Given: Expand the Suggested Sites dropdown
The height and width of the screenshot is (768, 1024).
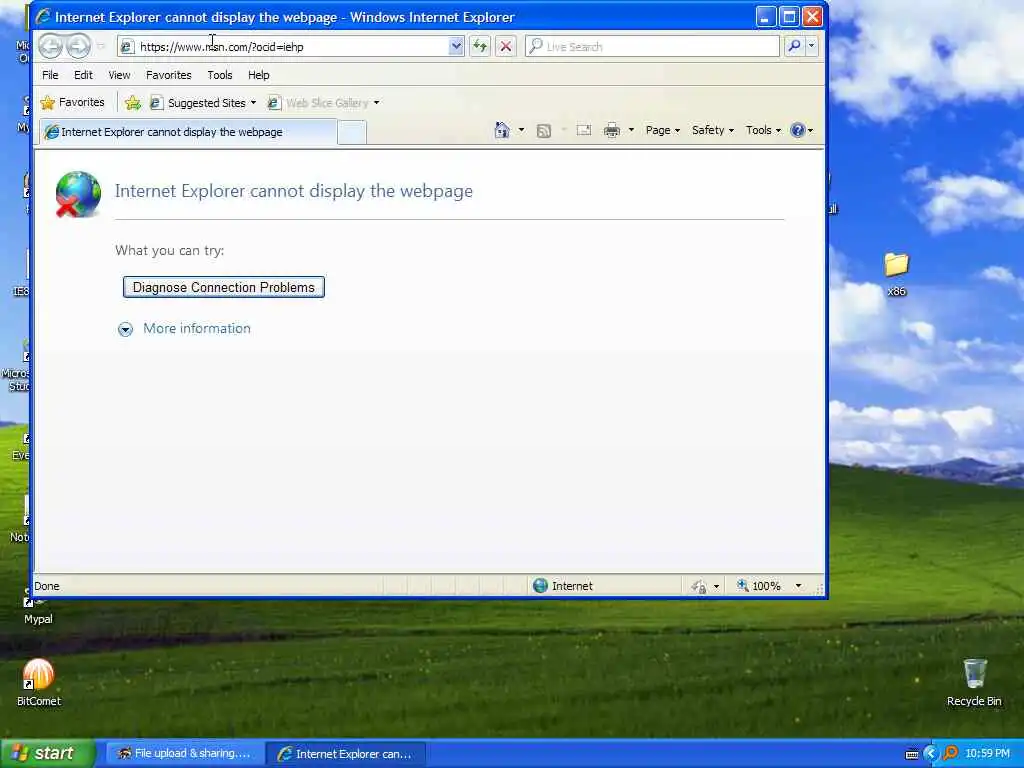Looking at the screenshot, I should tap(253, 103).
